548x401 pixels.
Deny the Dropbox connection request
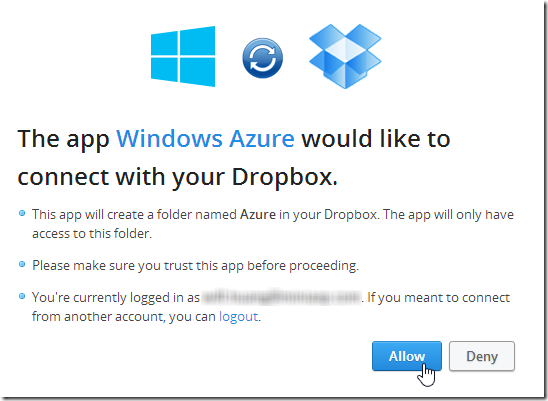point(482,356)
